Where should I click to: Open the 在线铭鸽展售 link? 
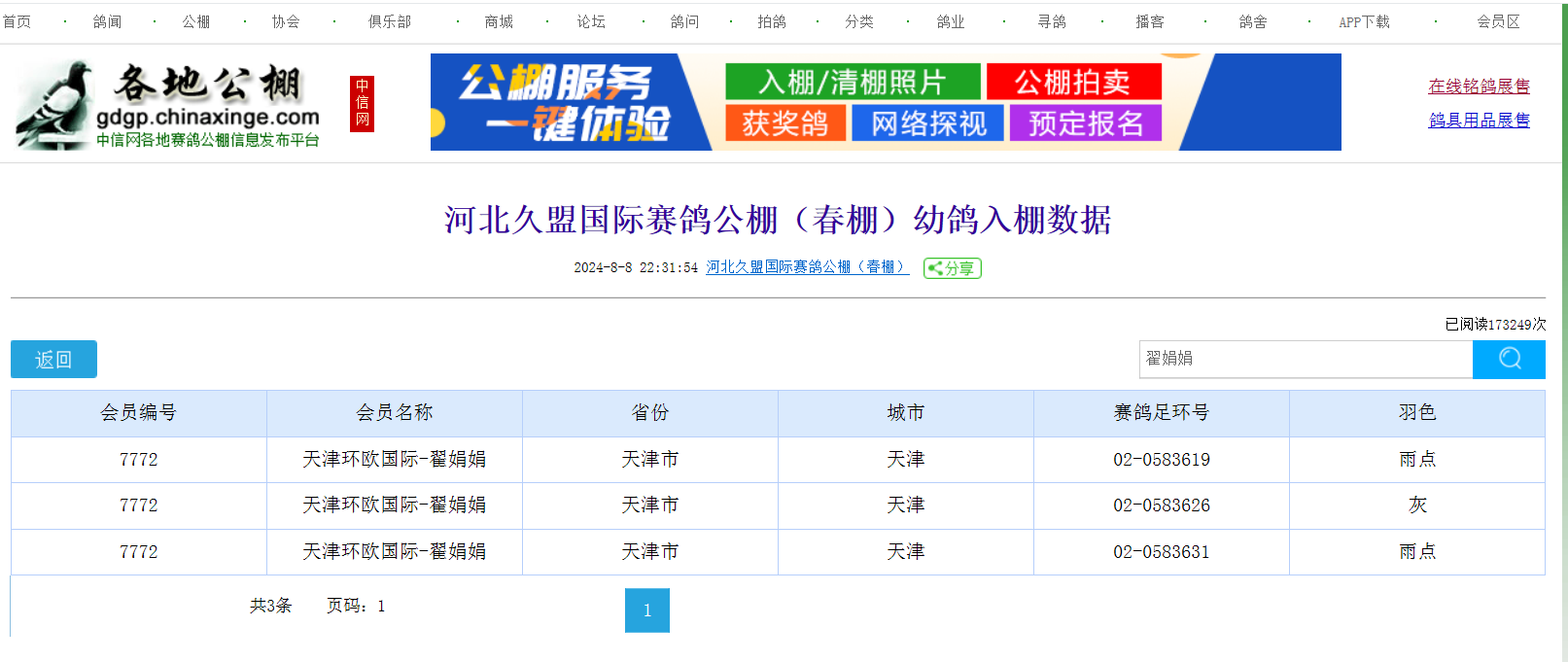coord(1479,87)
